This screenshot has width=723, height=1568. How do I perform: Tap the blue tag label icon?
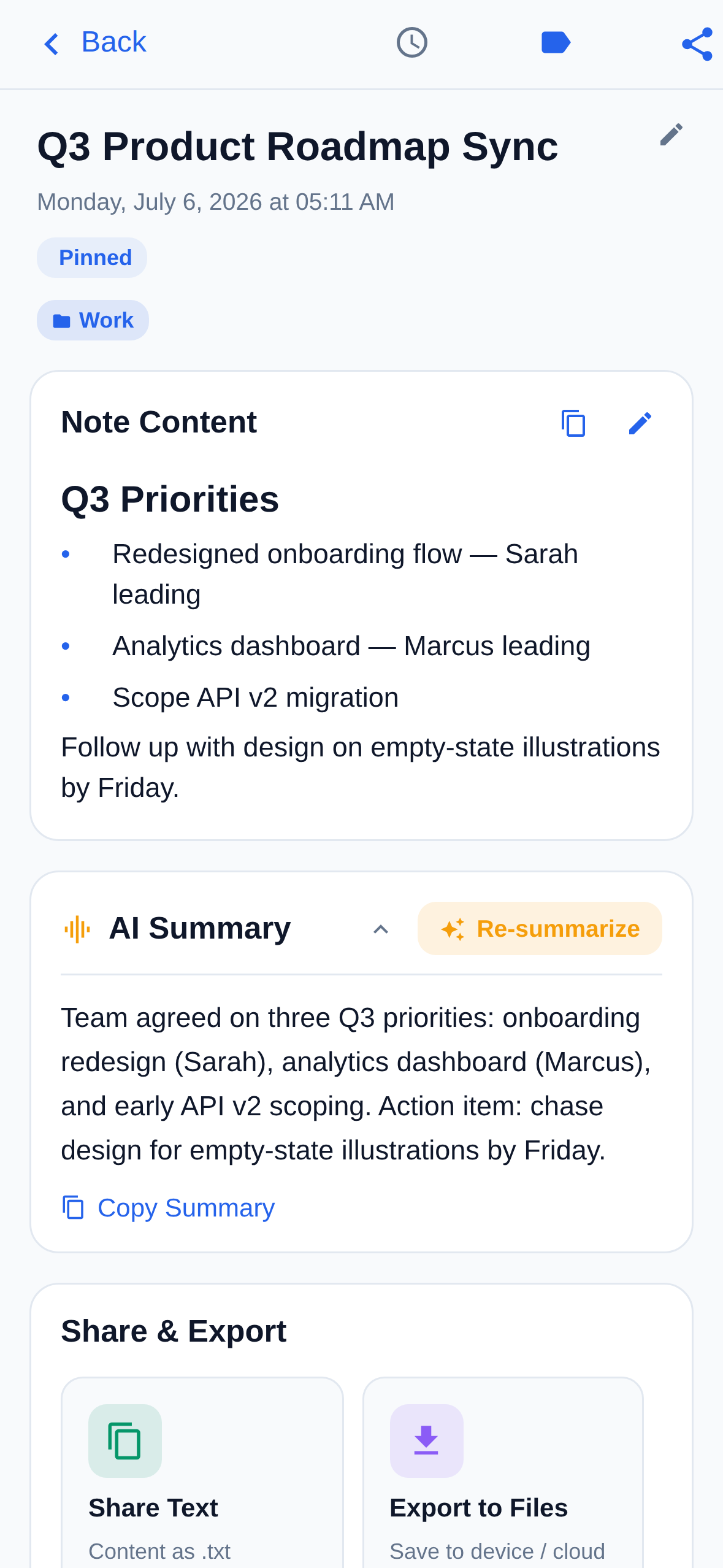[556, 43]
